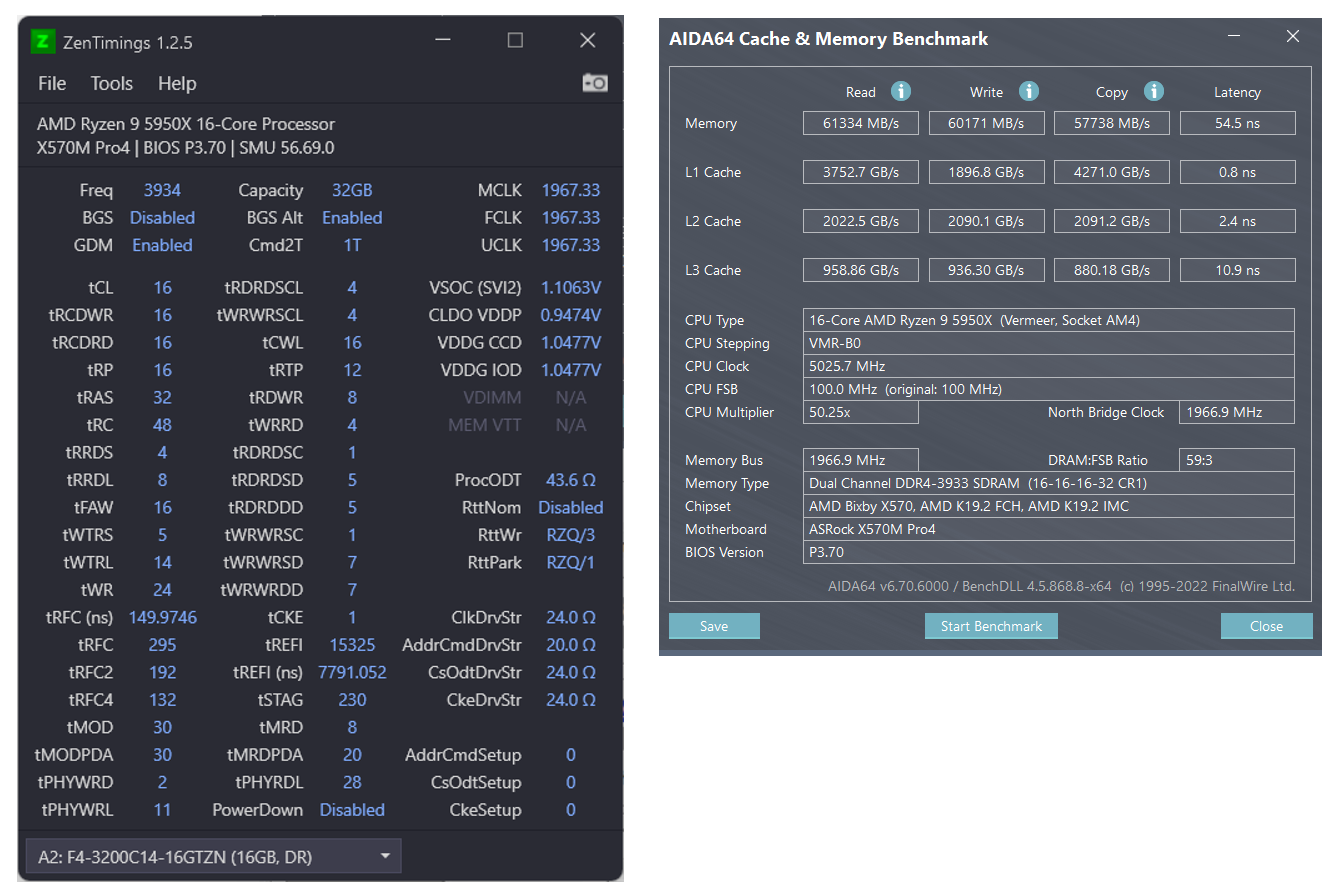Click the PowerDown value Disabled
This screenshot has height=886, width=1334.
click(352, 810)
